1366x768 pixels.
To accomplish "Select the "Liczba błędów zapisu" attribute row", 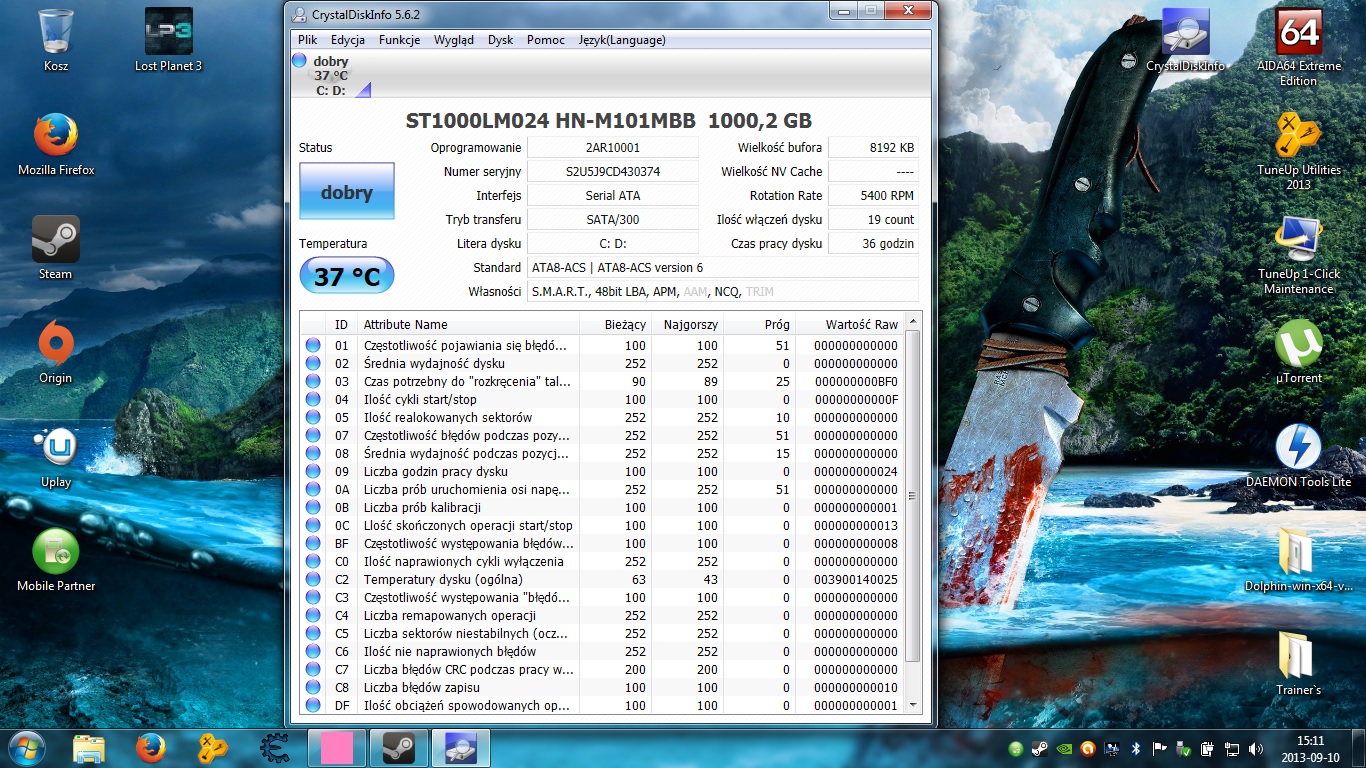I will [x=602, y=687].
